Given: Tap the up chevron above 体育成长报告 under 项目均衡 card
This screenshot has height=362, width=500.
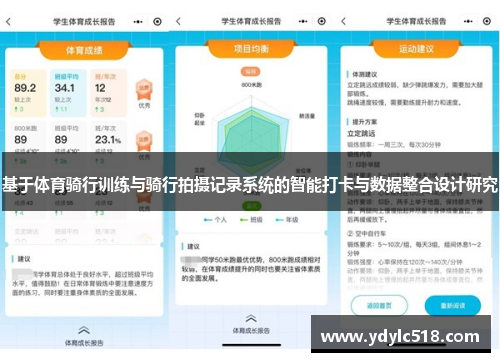Looking at the screenshot, I should coord(251,318).
